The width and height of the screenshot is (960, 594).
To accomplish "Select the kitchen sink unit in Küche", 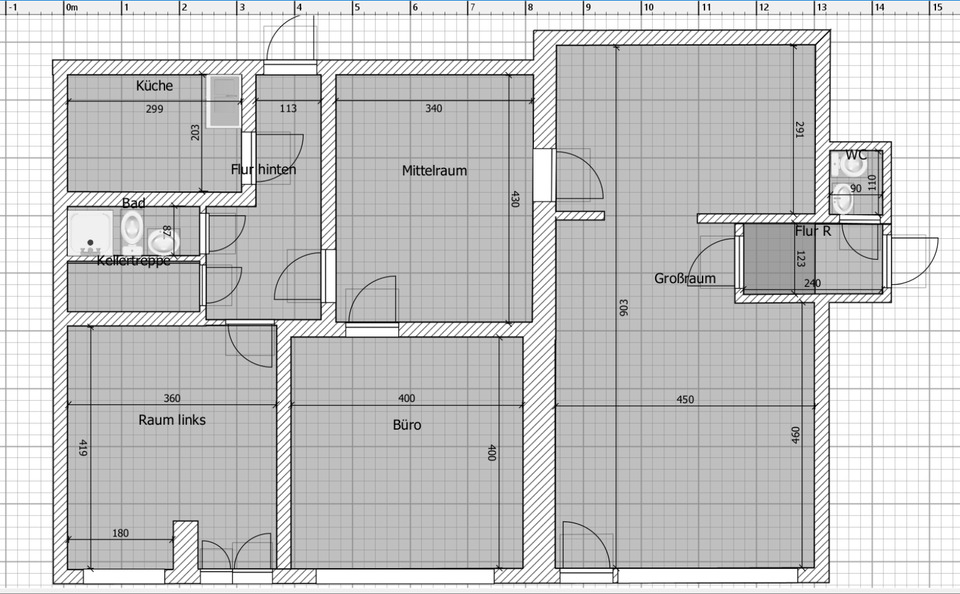I will coord(224,101).
